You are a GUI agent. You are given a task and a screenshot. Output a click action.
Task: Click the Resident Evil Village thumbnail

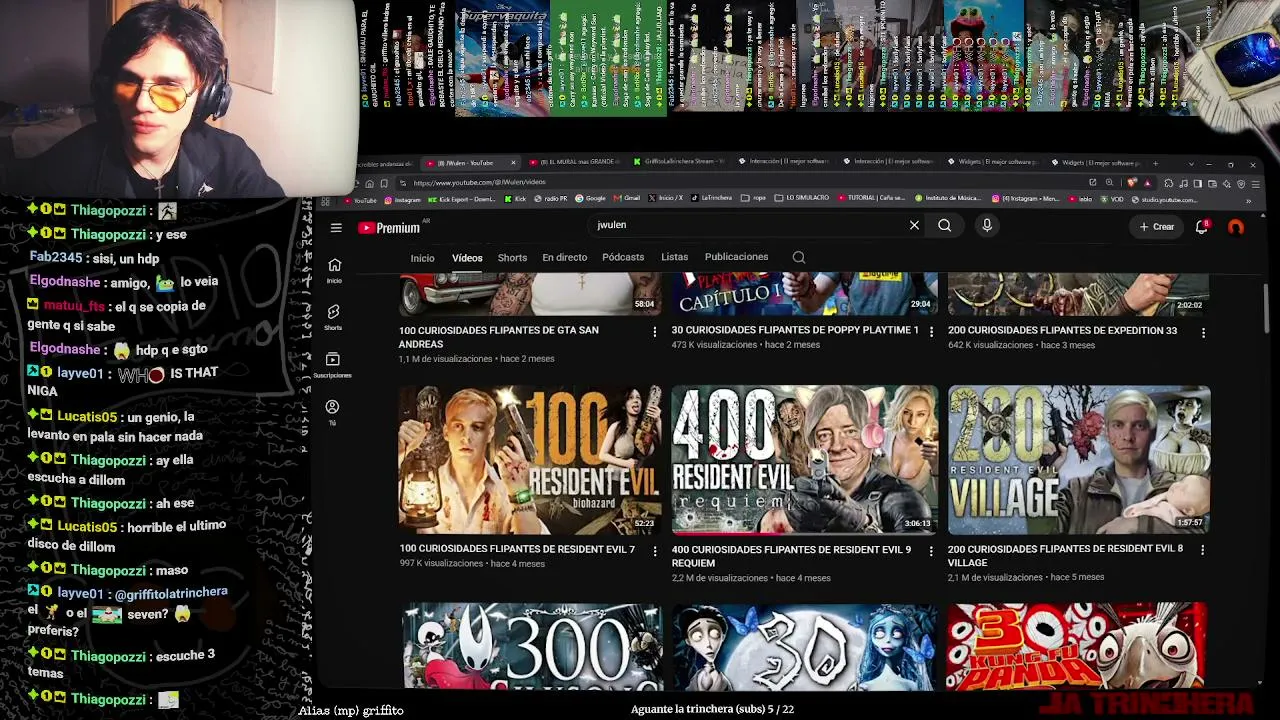click(1079, 460)
